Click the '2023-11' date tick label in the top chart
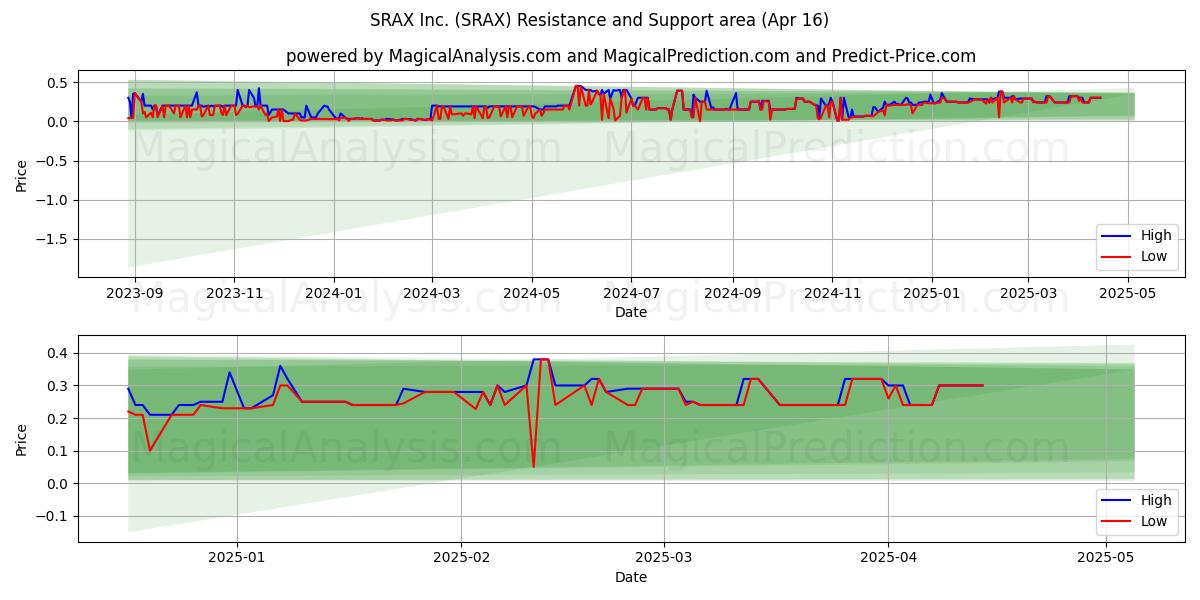The height and width of the screenshot is (600, 1200). click(x=234, y=294)
